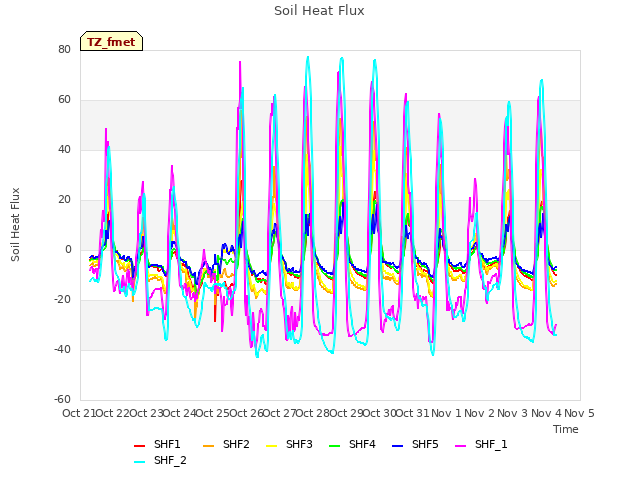Click the 60 y-axis tick label
This screenshot has height=480, width=640.
(x=64, y=100)
